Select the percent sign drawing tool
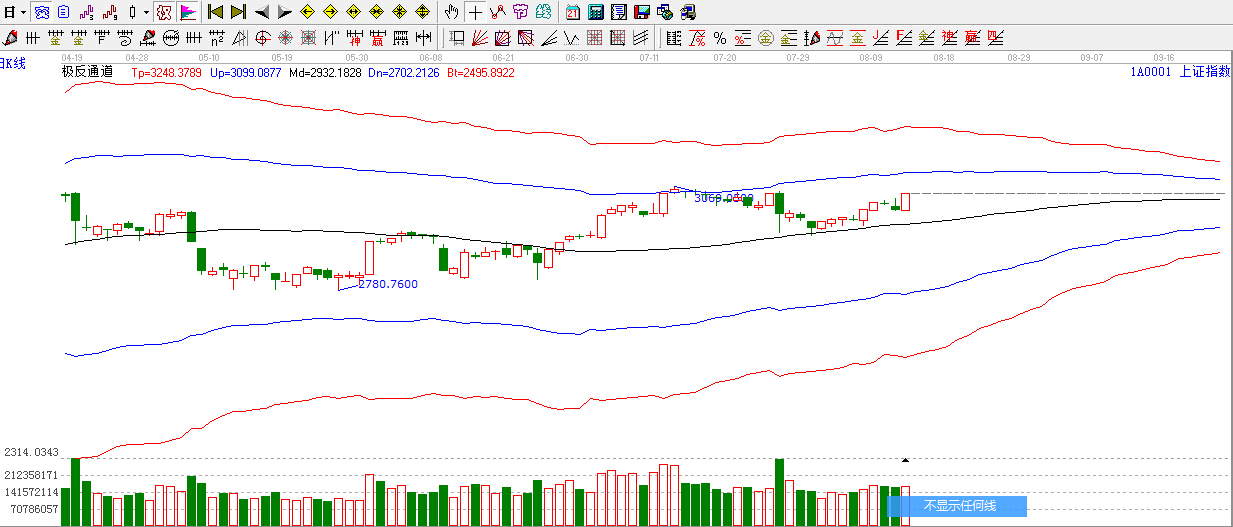This screenshot has height=527, width=1233. coord(720,38)
